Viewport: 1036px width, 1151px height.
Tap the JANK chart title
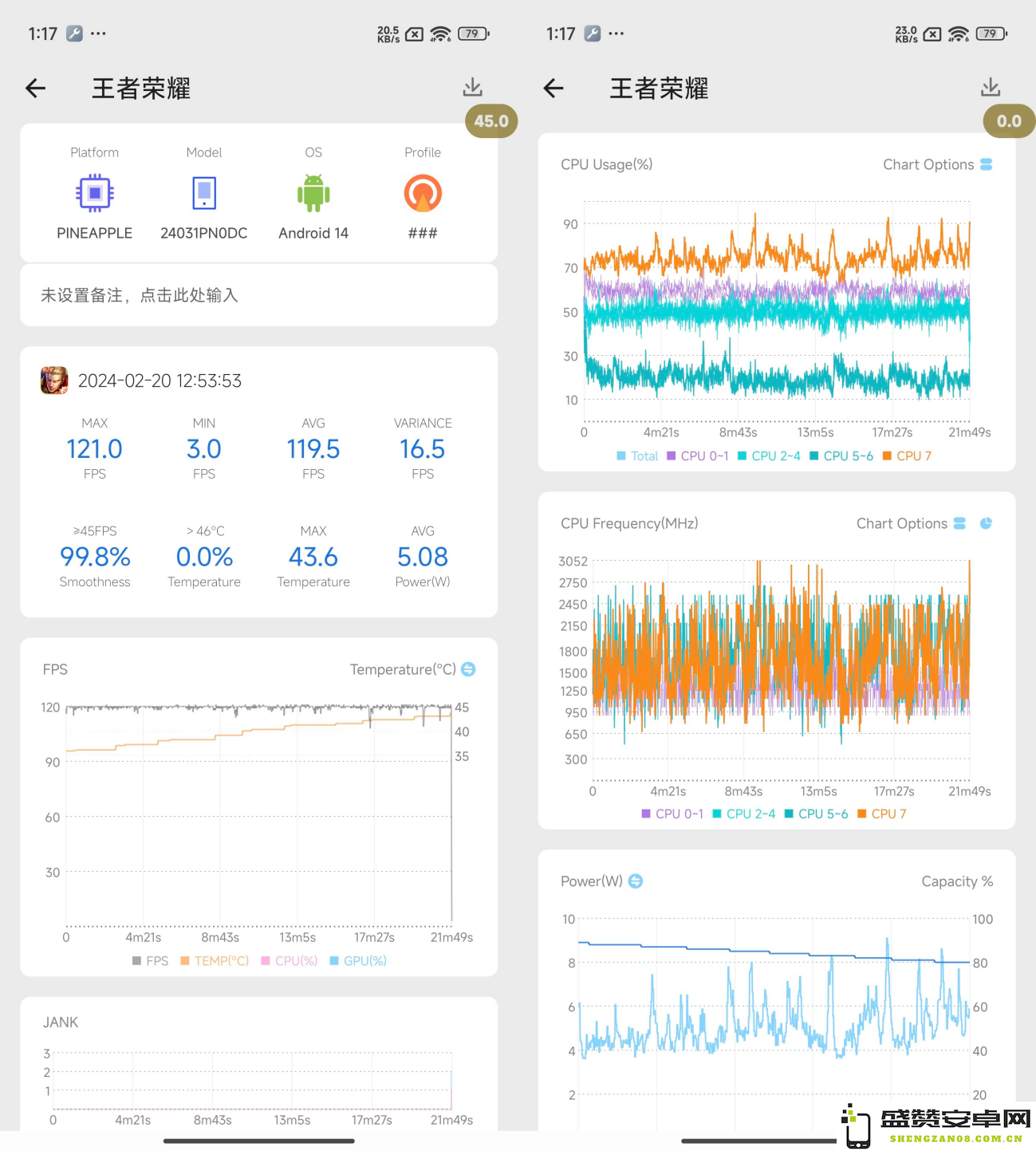point(61,1023)
